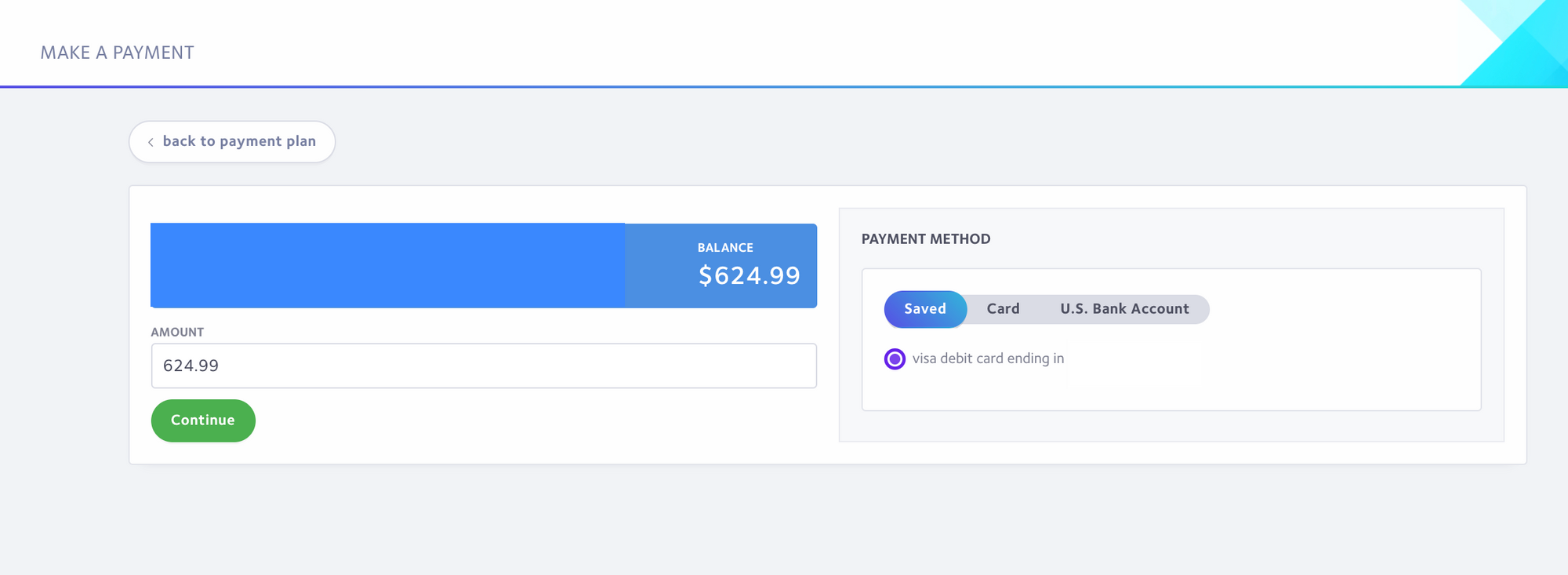Click the MAKE A PAYMENT page title
1568x575 pixels.
(118, 53)
